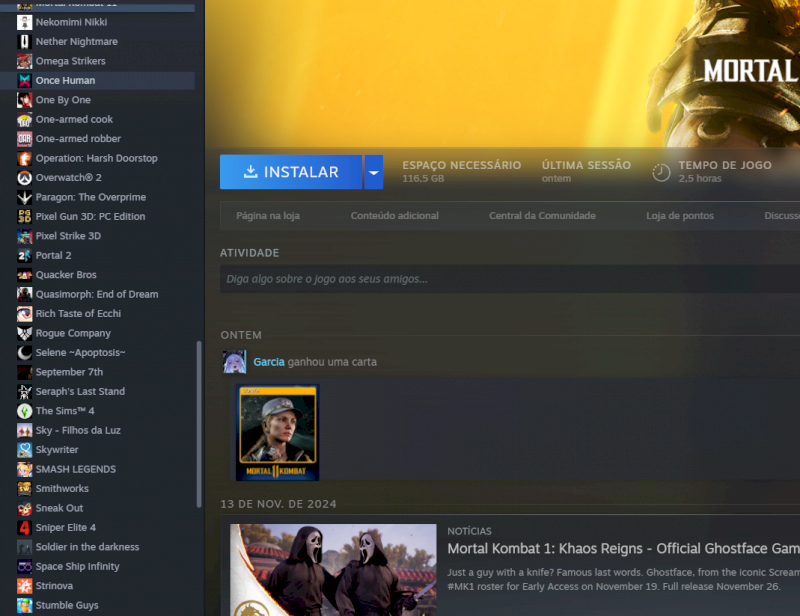Open the install options dropdown arrow

(x=373, y=172)
